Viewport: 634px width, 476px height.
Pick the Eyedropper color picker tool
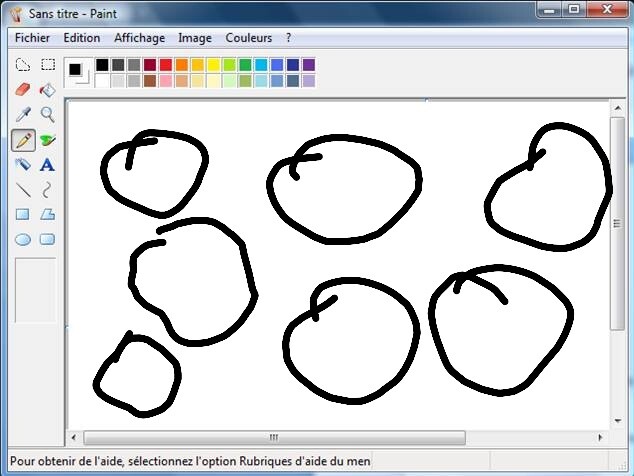[x=22, y=114]
